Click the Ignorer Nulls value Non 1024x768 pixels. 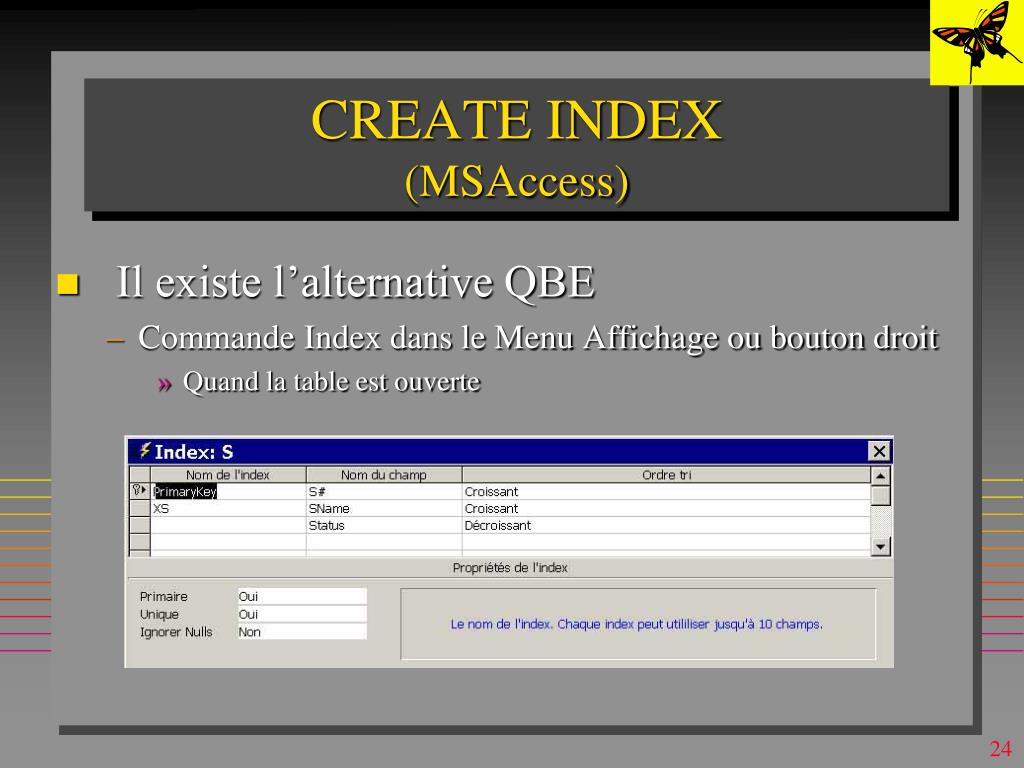tap(302, 632)
